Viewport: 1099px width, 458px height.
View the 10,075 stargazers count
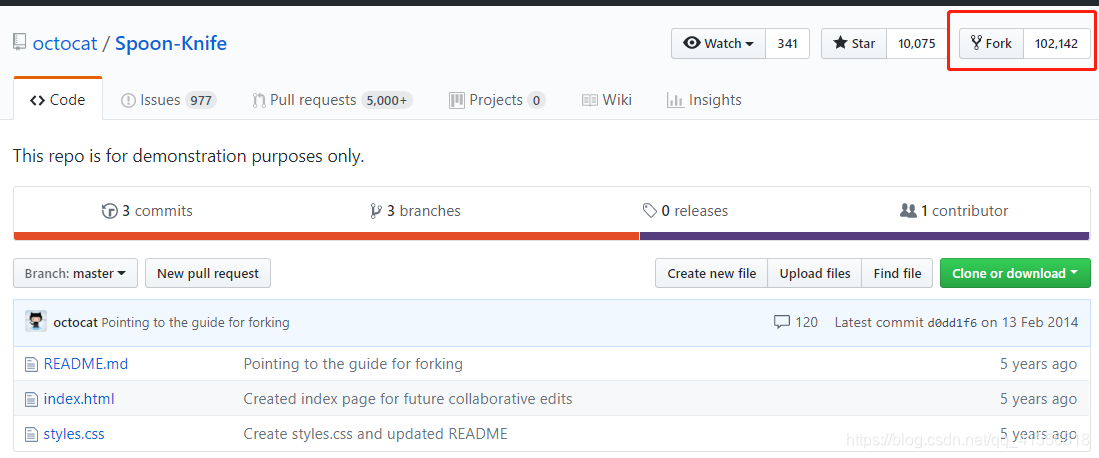(917, 43)
